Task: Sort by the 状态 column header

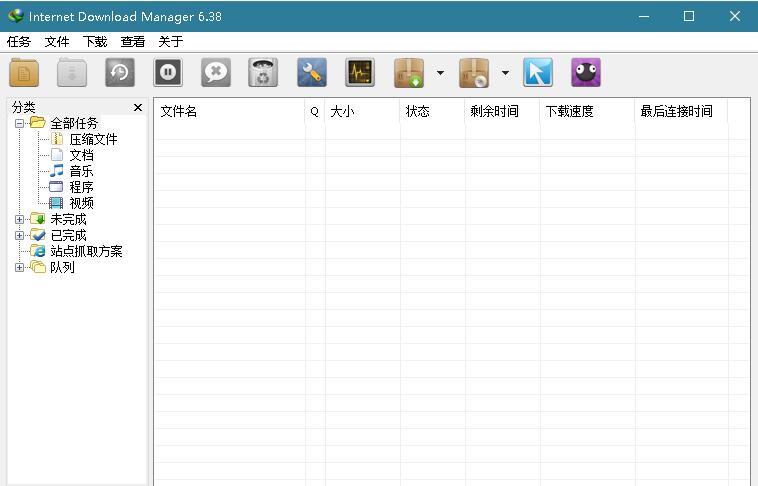Action: click(x=433, y=112)
